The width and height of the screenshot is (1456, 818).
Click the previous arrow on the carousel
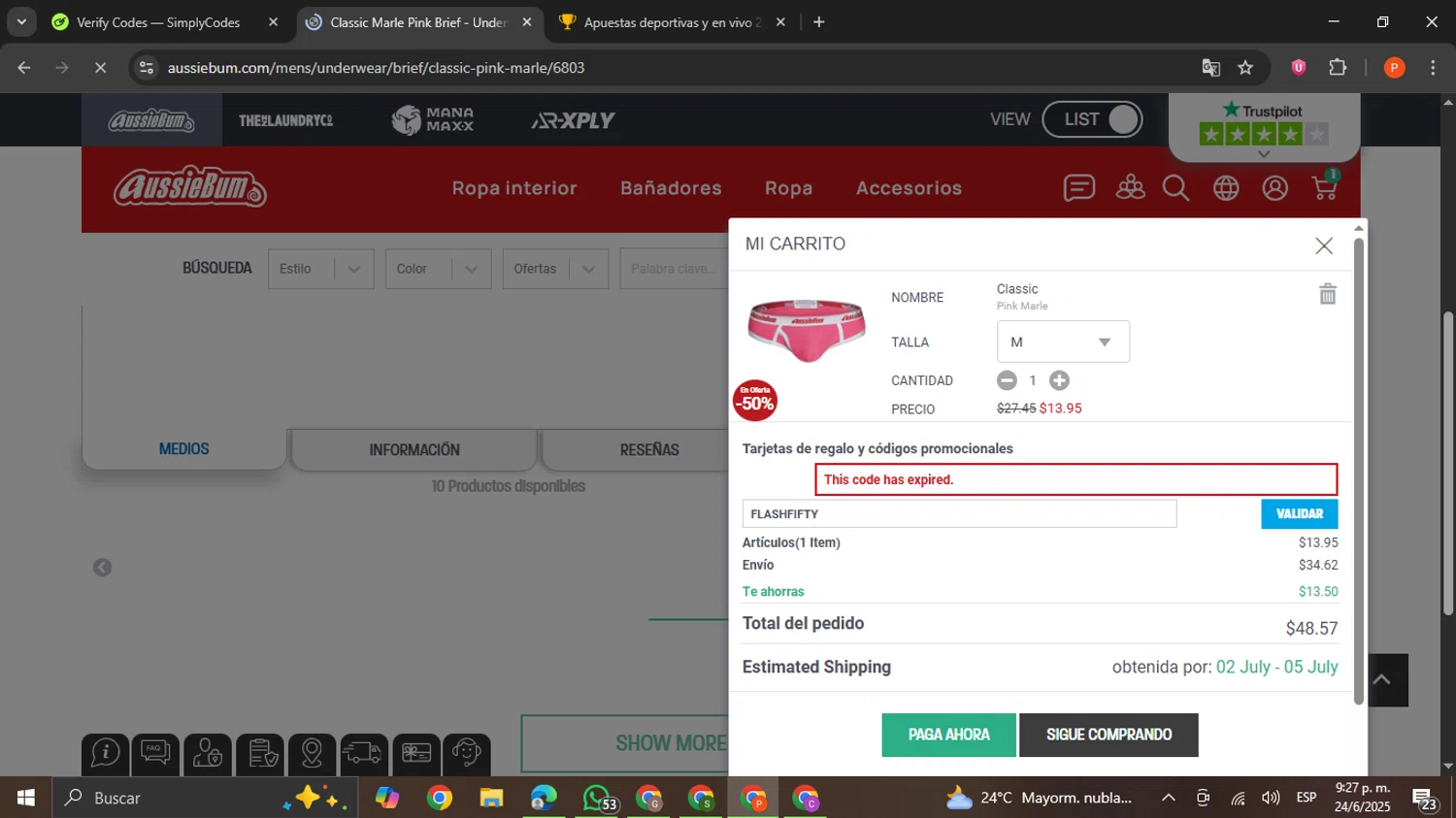point(102,568)
